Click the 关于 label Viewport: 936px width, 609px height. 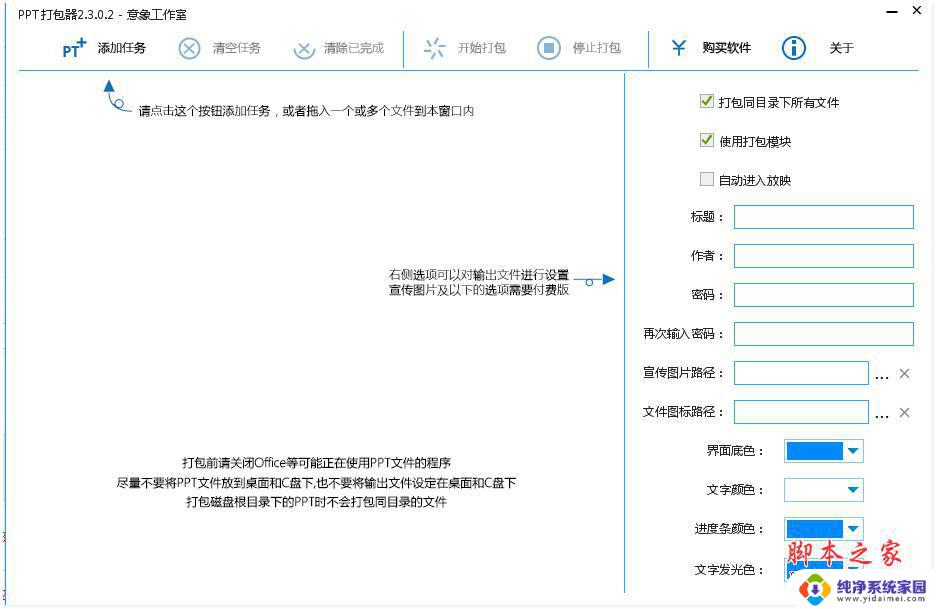(x=842, y=48)
